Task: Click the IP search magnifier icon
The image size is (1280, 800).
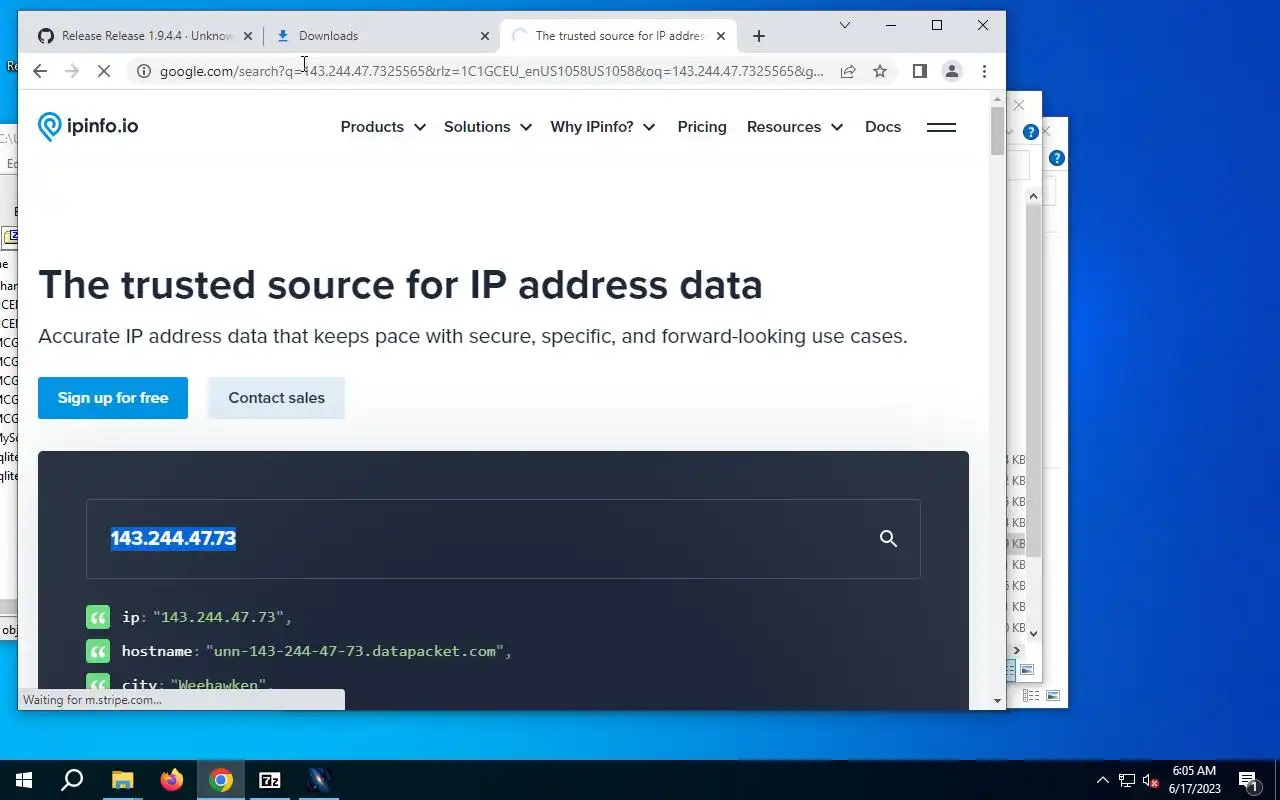Action: [x=888, y=539]
